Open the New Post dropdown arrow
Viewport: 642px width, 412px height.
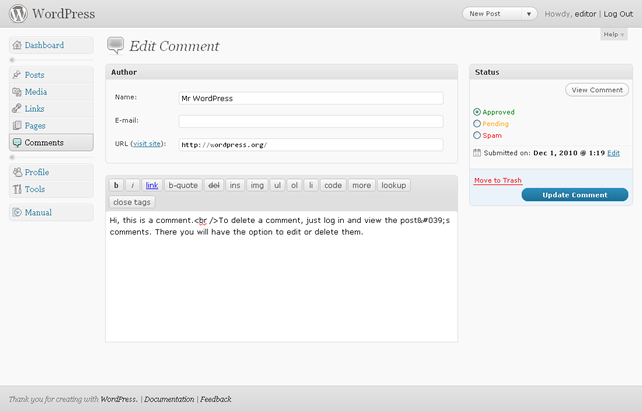tap(529, 14)
